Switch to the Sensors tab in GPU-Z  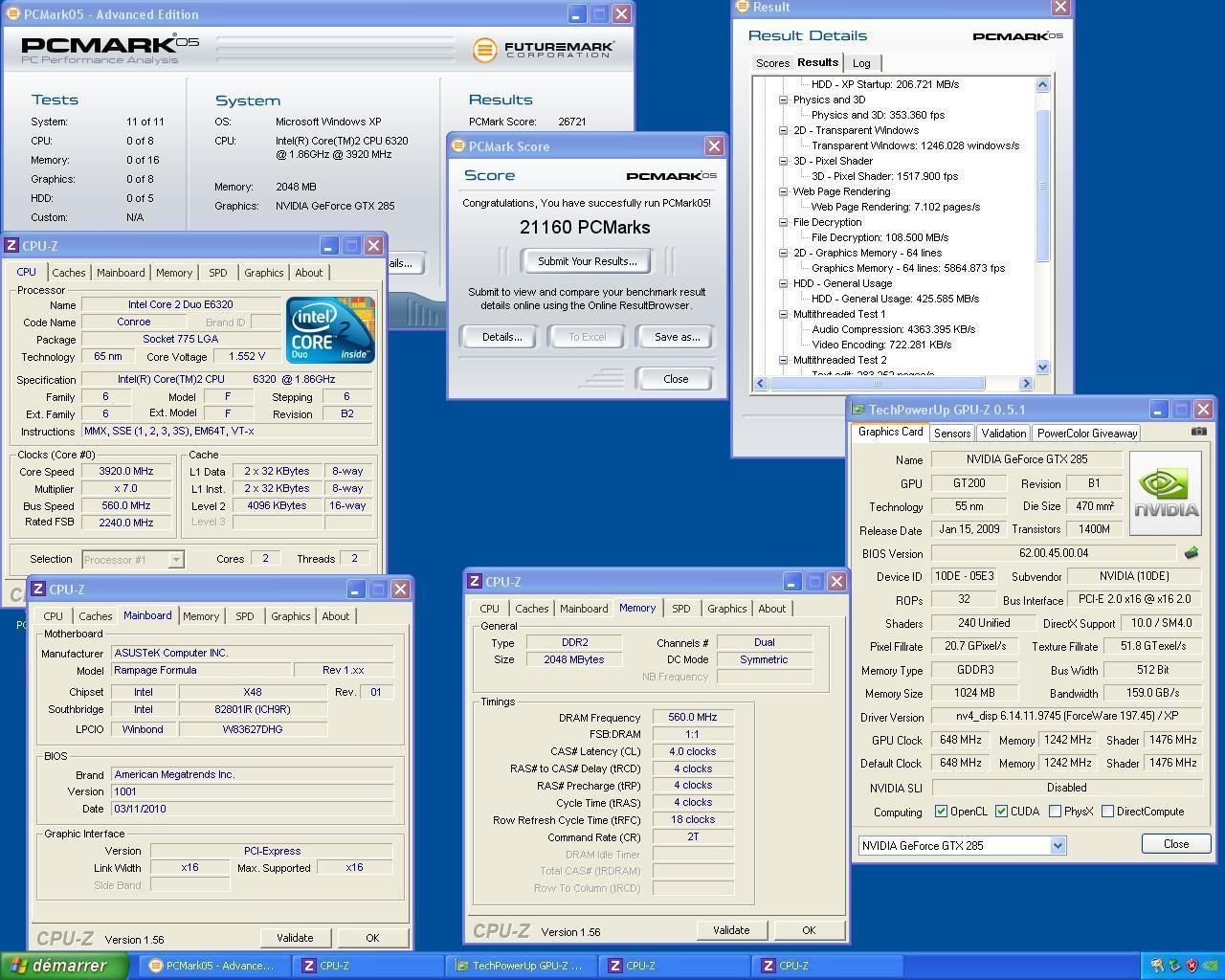(952, 434)
